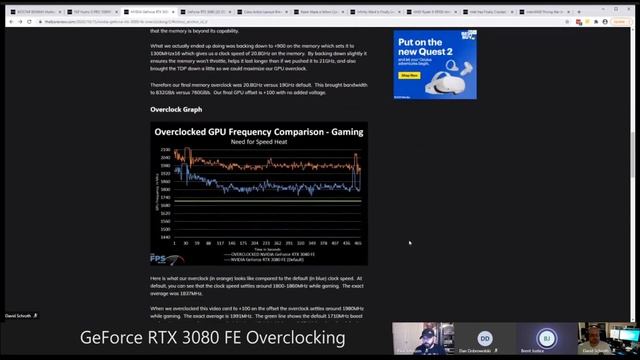Image resolution: width=640 pixels, height=360 pixels.
Task: Select the DD participant avatar tile
Action: pyautogui.click(x=485, y=338)
